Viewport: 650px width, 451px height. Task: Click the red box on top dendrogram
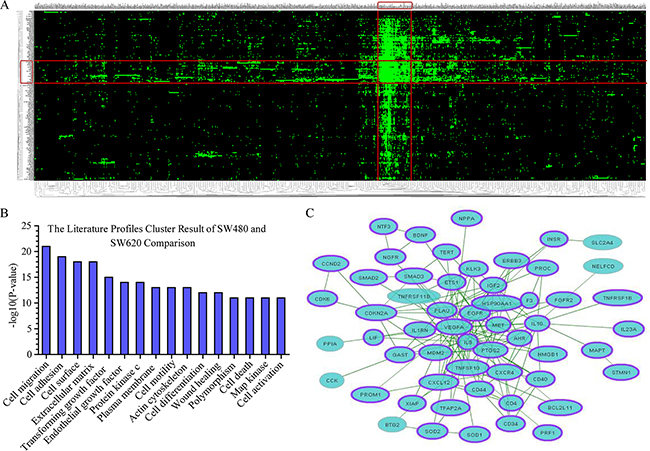tap(395, 5)
